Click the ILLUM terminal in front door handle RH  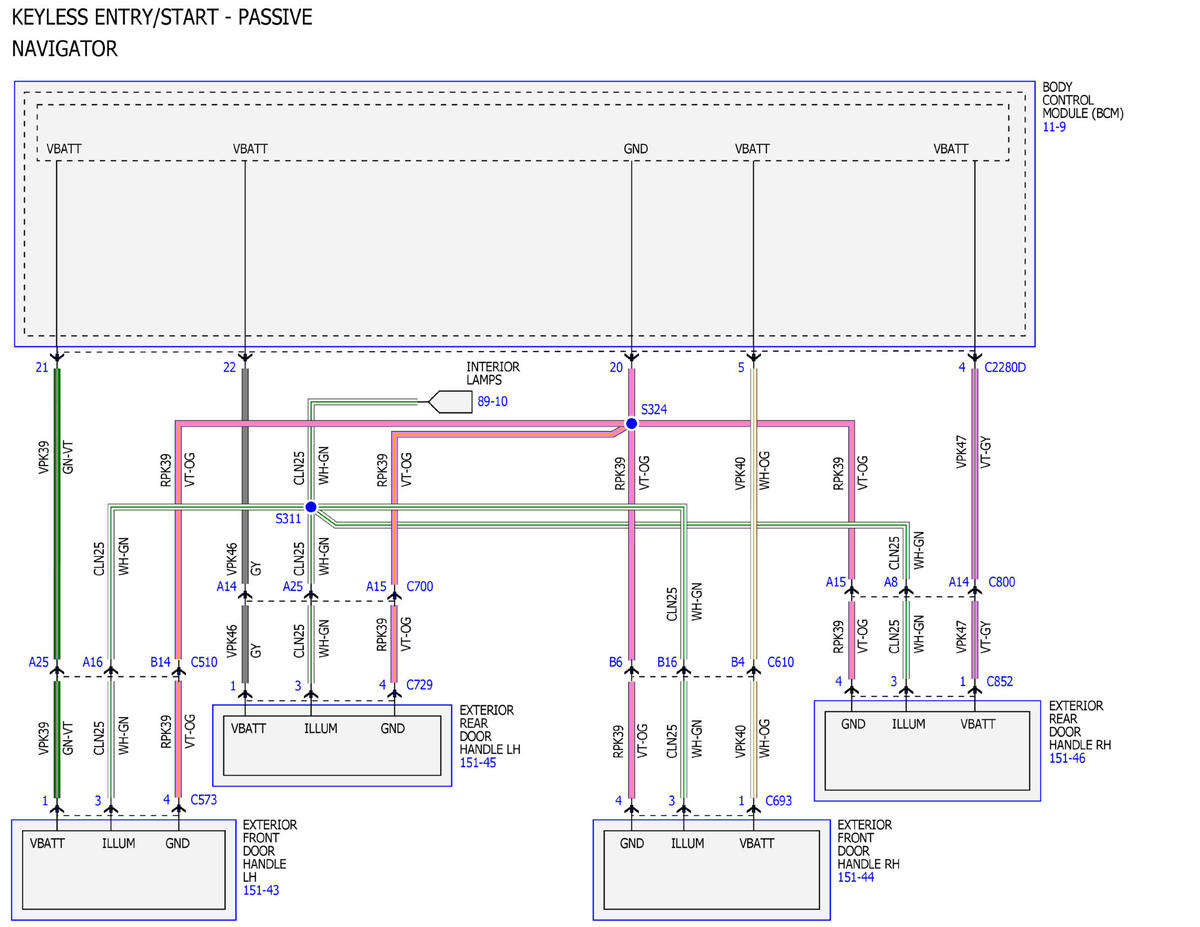(x=687, y=844)
